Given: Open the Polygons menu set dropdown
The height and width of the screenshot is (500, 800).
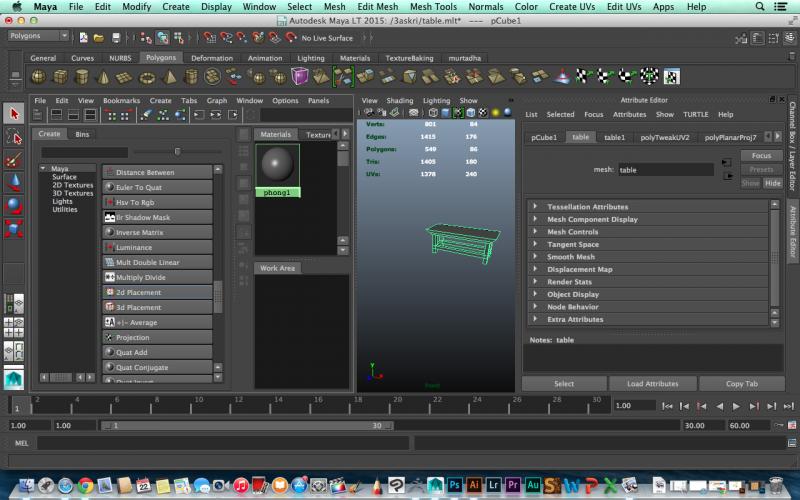Looking at the screenshot, I should point(39,36).
